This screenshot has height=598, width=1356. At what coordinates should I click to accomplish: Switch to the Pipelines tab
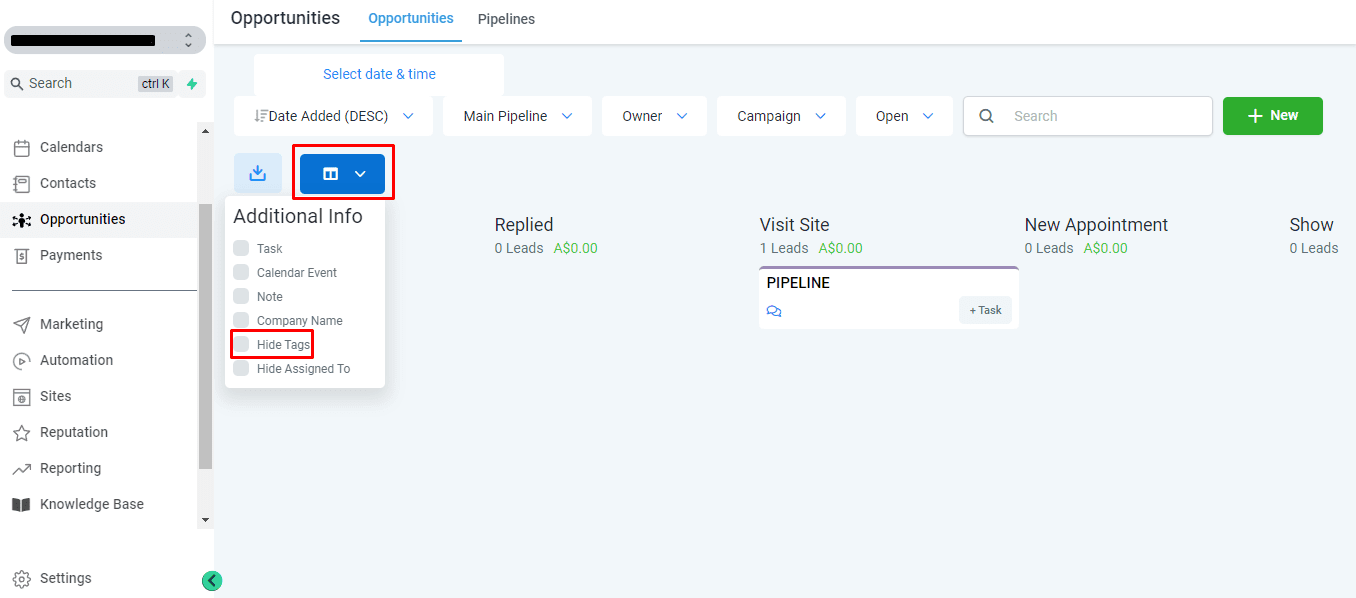pos(506,19)
